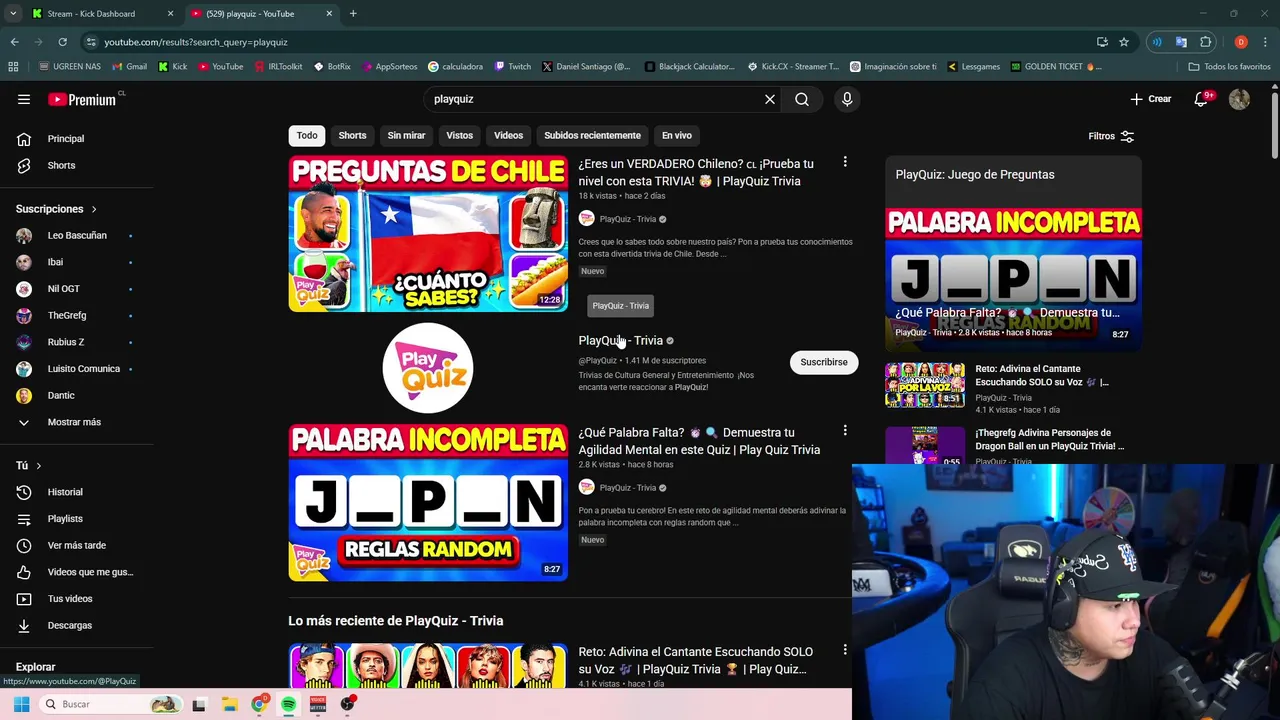Open the tab search dropdown arrow

(13, 14)
